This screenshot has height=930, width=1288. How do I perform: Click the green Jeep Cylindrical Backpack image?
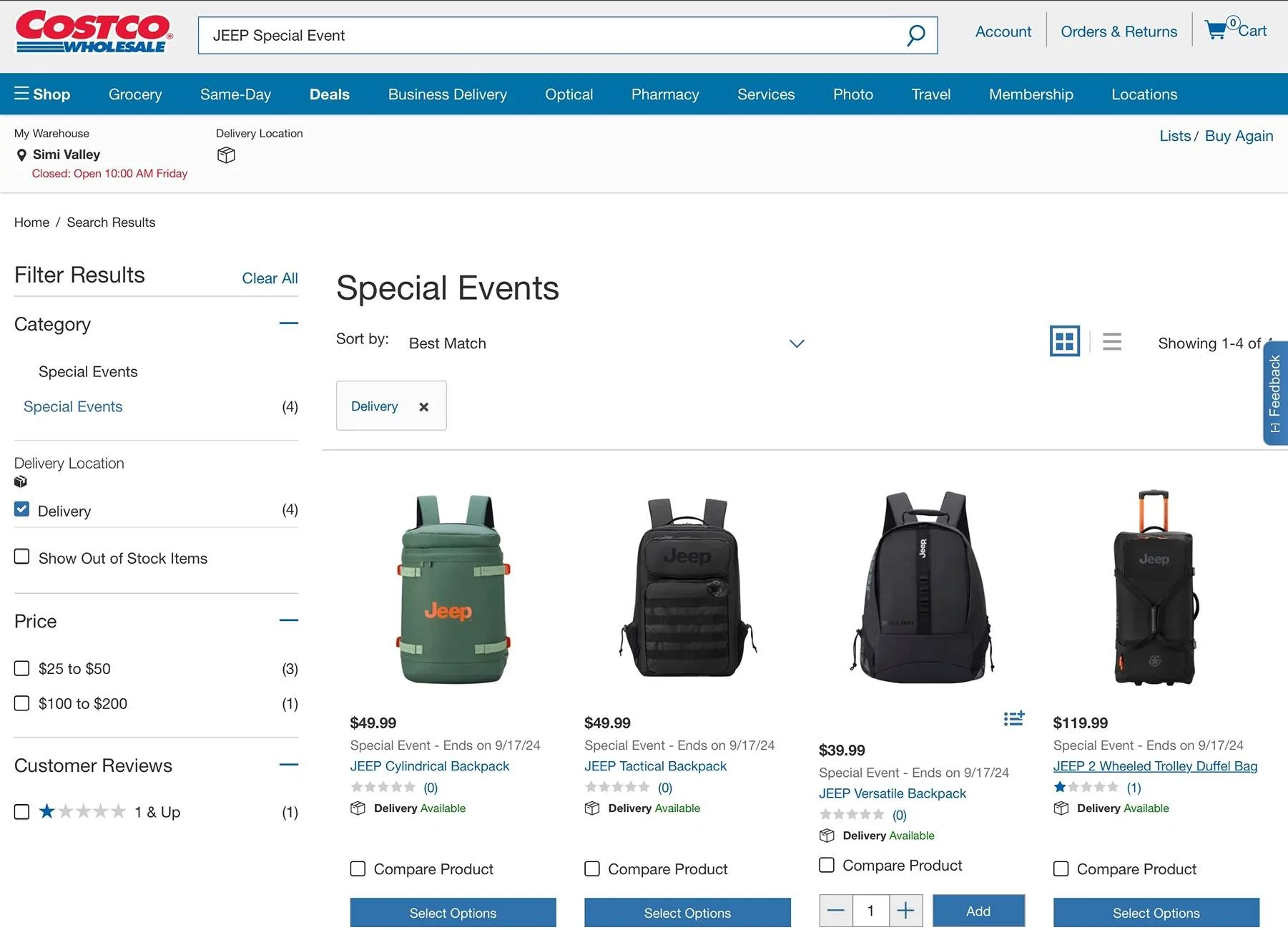tap(453, 589)
